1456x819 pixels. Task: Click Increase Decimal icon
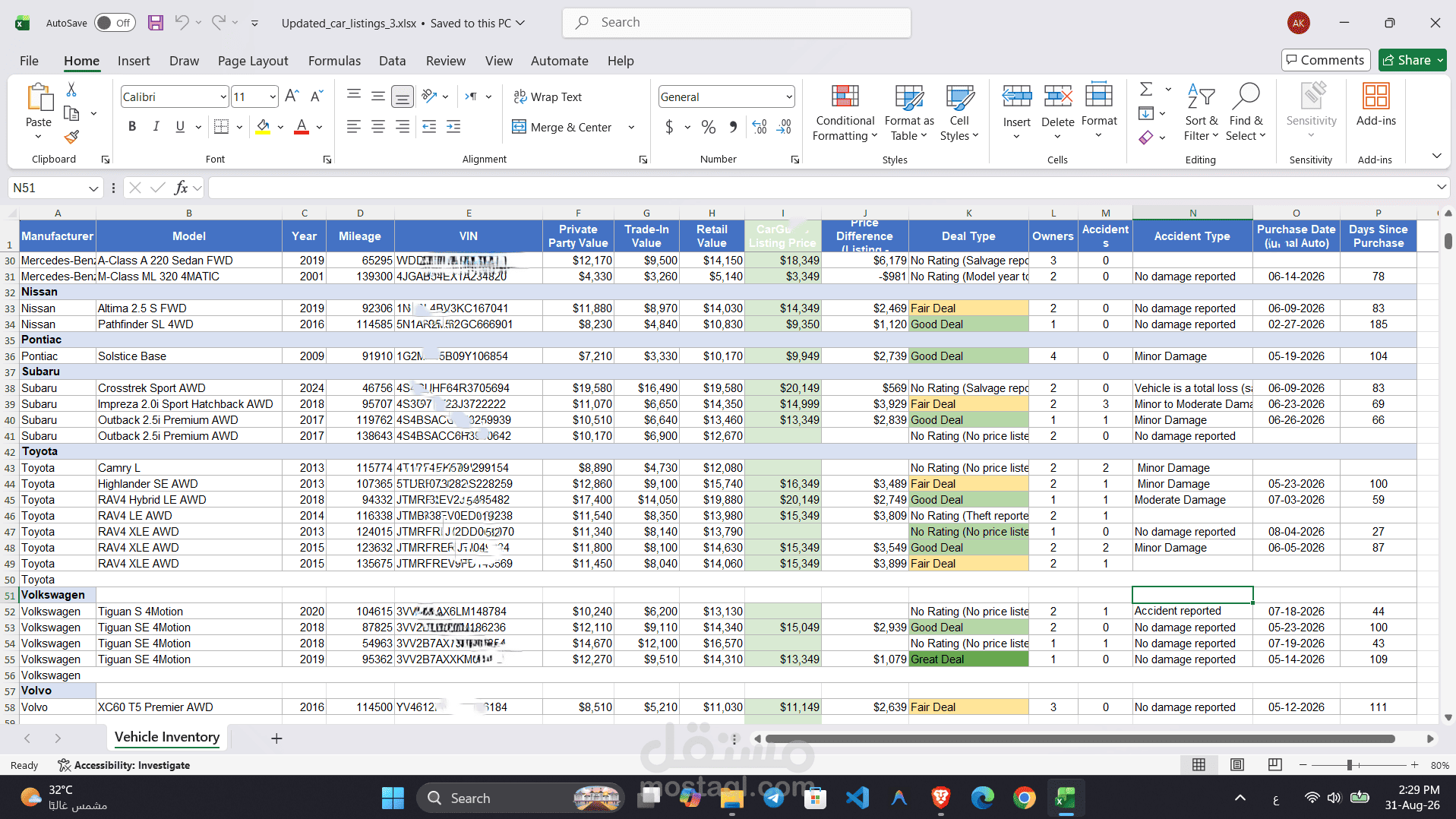(760, 127)
